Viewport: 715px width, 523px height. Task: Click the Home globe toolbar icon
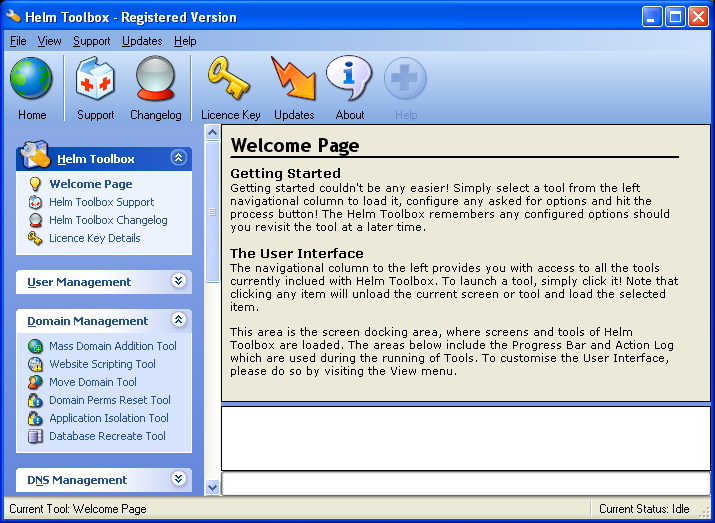[31, 78]
